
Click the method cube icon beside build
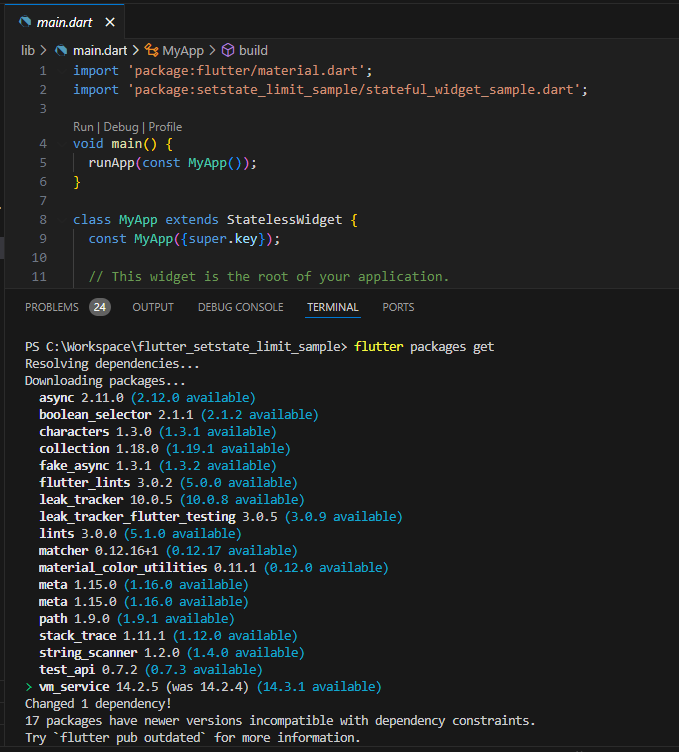coord(228,50)
